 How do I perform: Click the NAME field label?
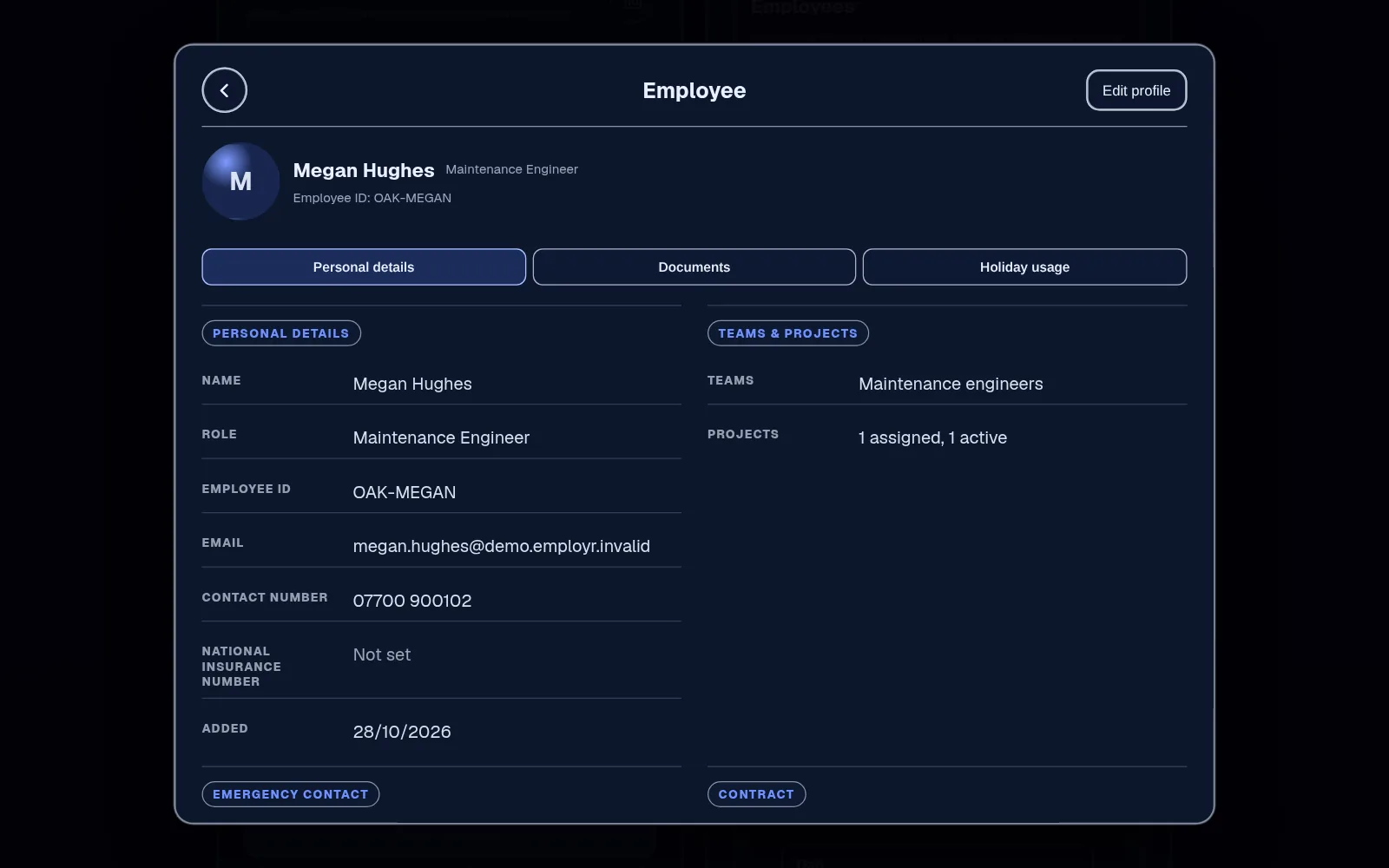click(x=221, y=380)
